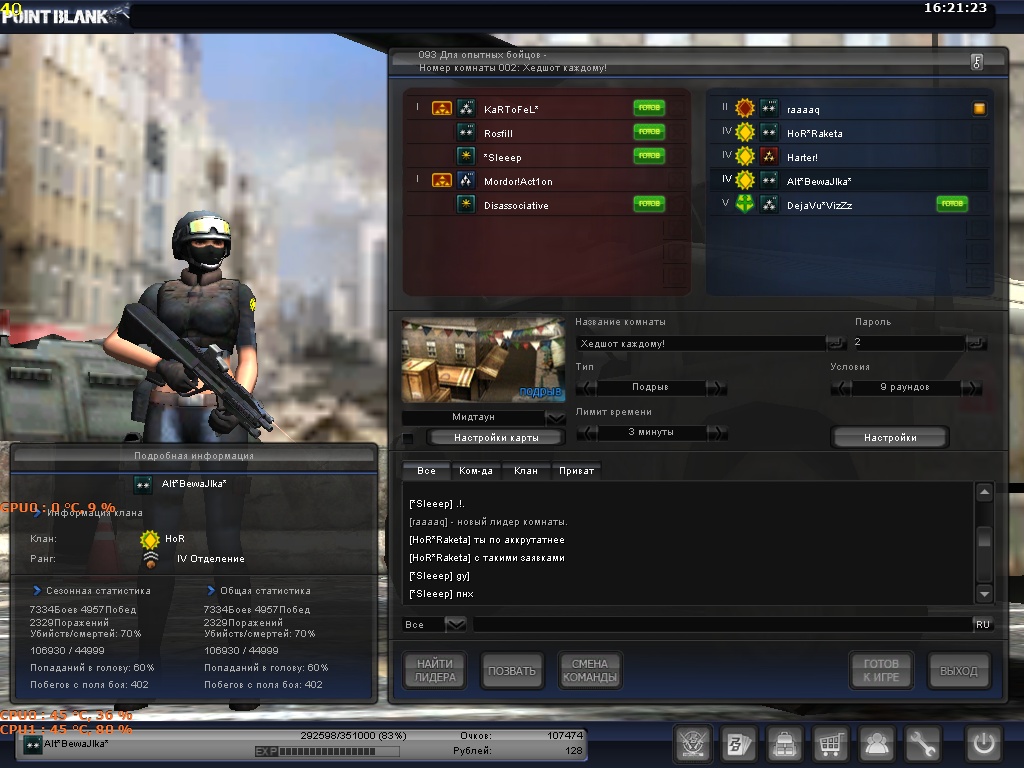Open the Мидтаун map dropdown
The height and width of the screenshot is (768, 1024).
coord(555,417)
